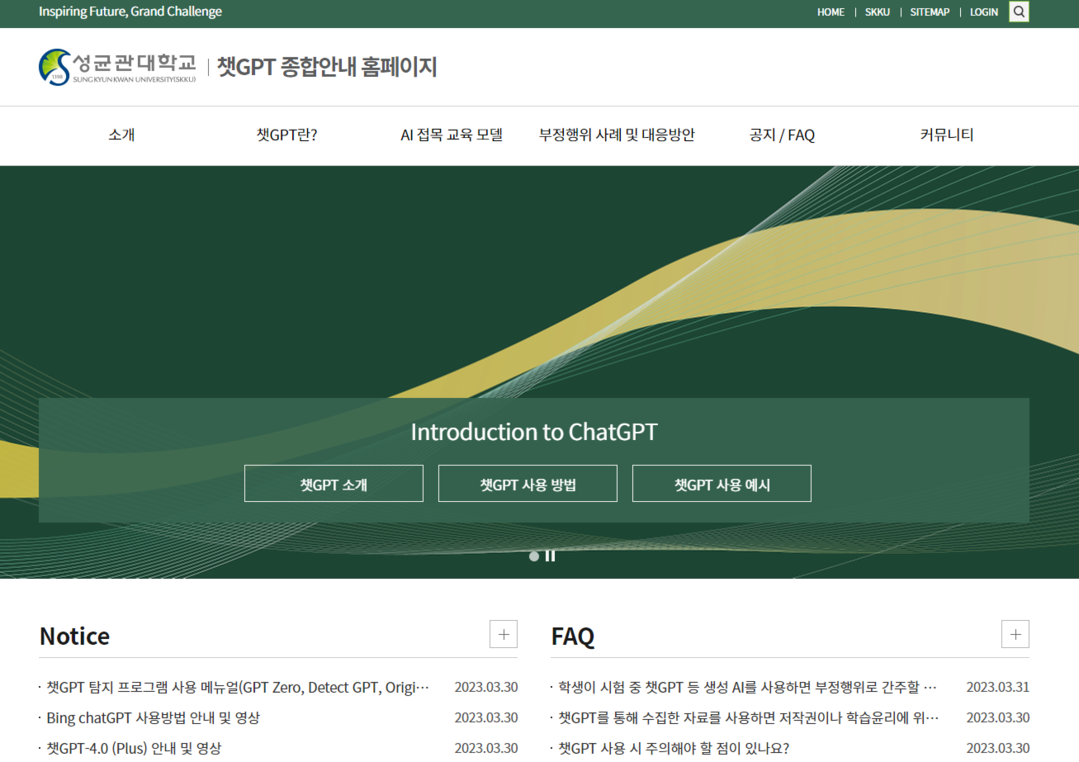Click the 챗GPT 소개 button

333,484
